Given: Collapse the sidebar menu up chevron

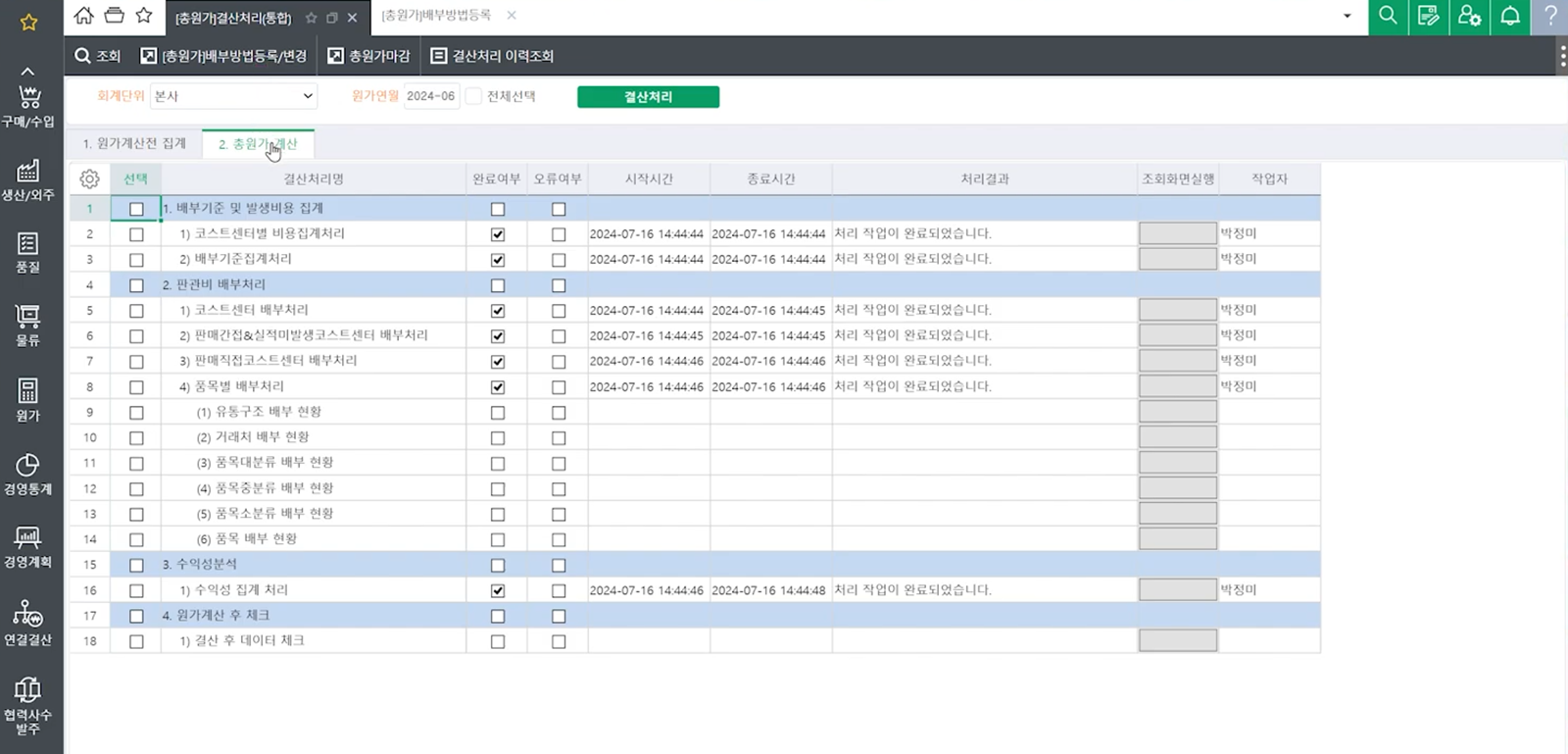Looking at the screenshot, I should click(27, 72).
